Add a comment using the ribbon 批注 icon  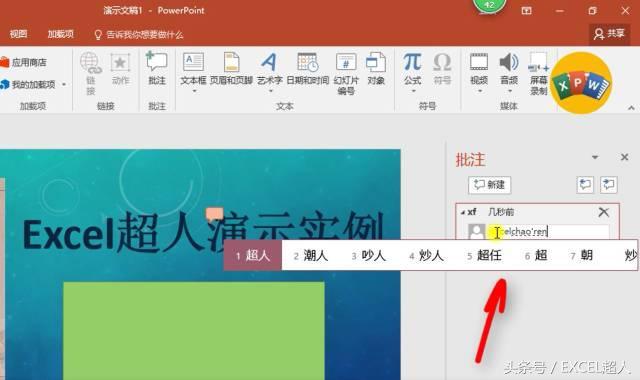pos(157,69)
